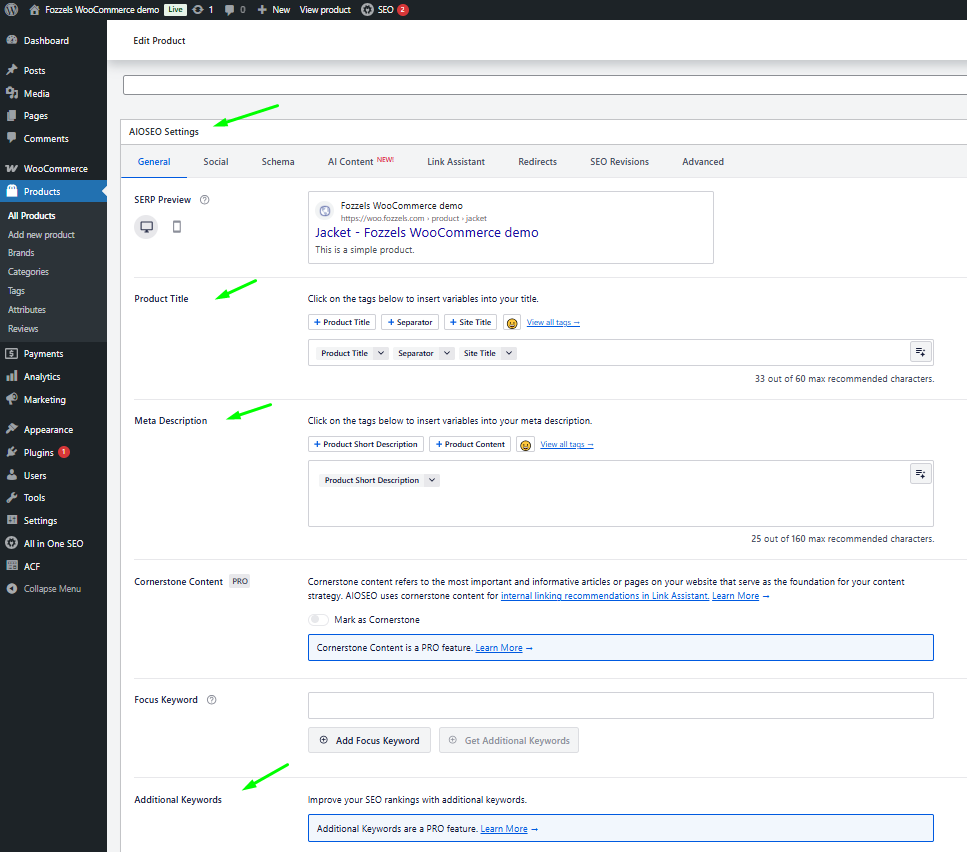The width and height of the screenshot is (967, 852).
Task: Open Categories submenu item
Action: click(28, 272)
